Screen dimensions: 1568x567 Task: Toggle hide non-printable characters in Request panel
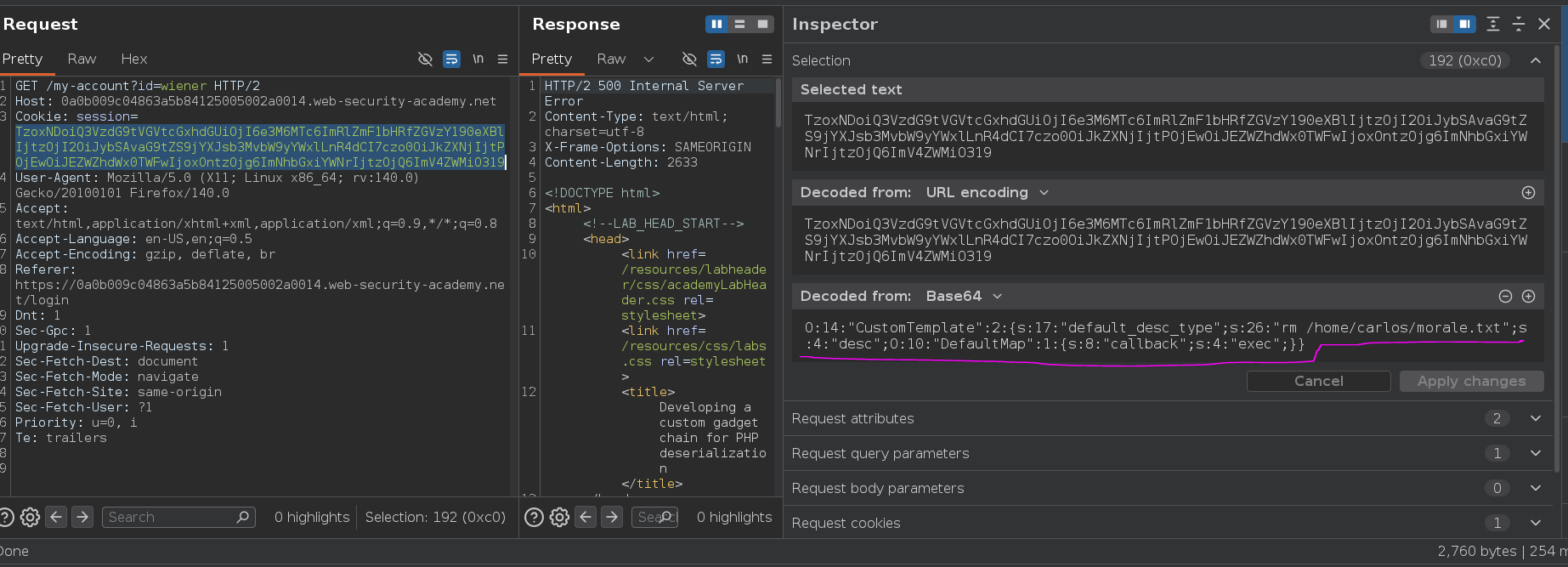coord(425,59)
